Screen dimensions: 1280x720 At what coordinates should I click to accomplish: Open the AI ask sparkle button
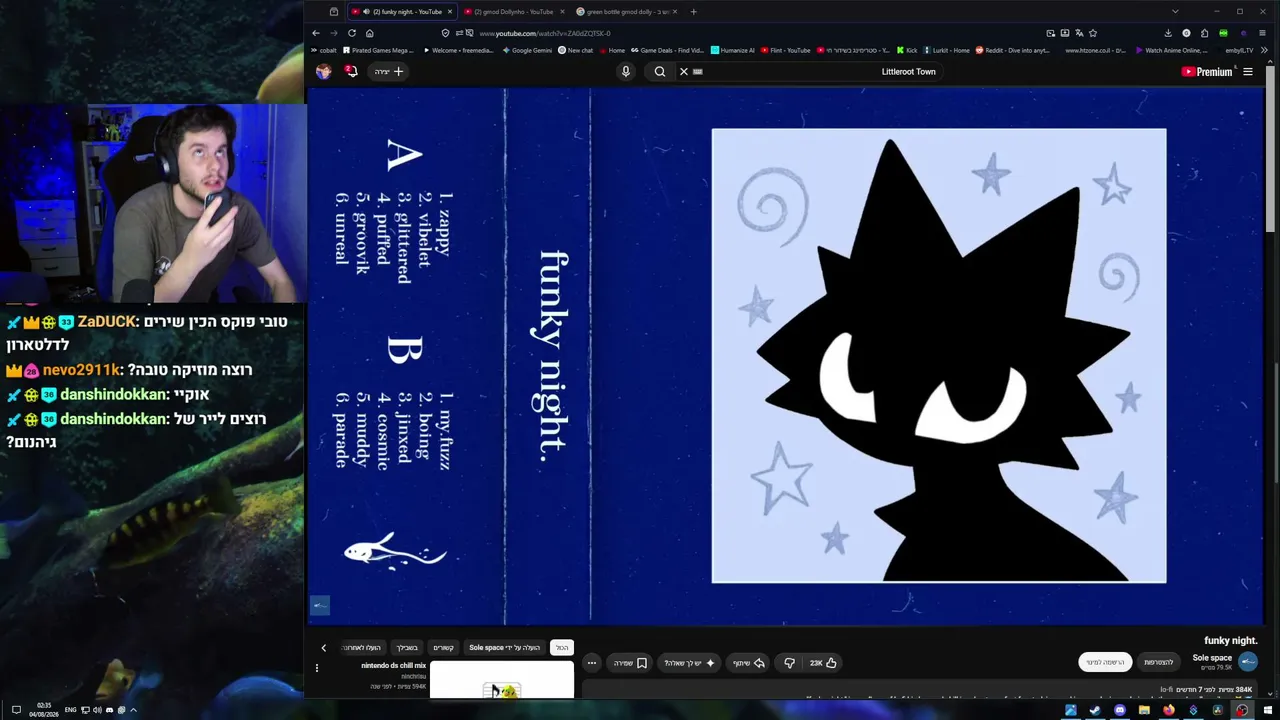(x=690, y=663)
